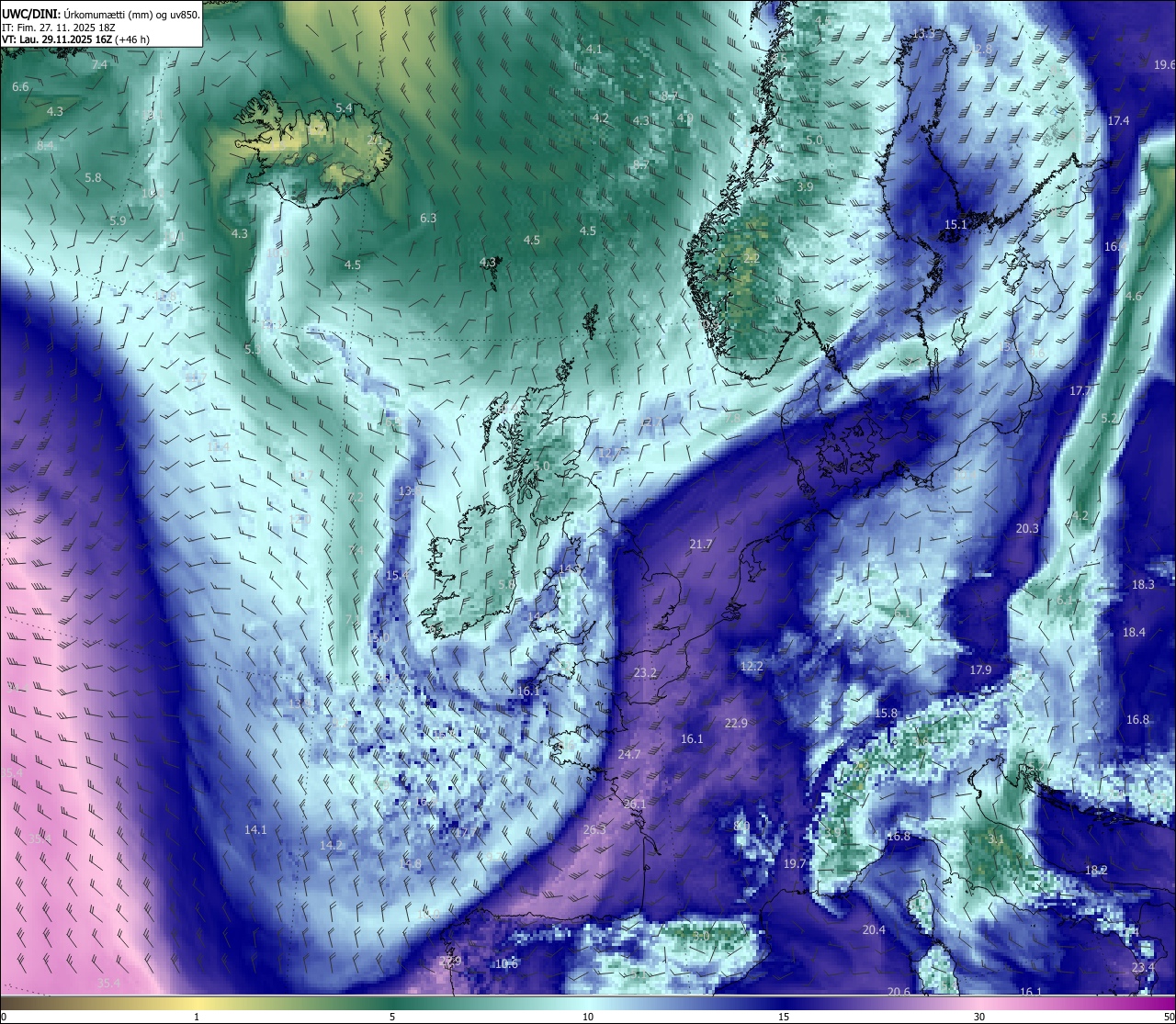The image size is (1176, 1024).
Task: Click the 15.1 value near Finland
Action: tap(955, 225)
